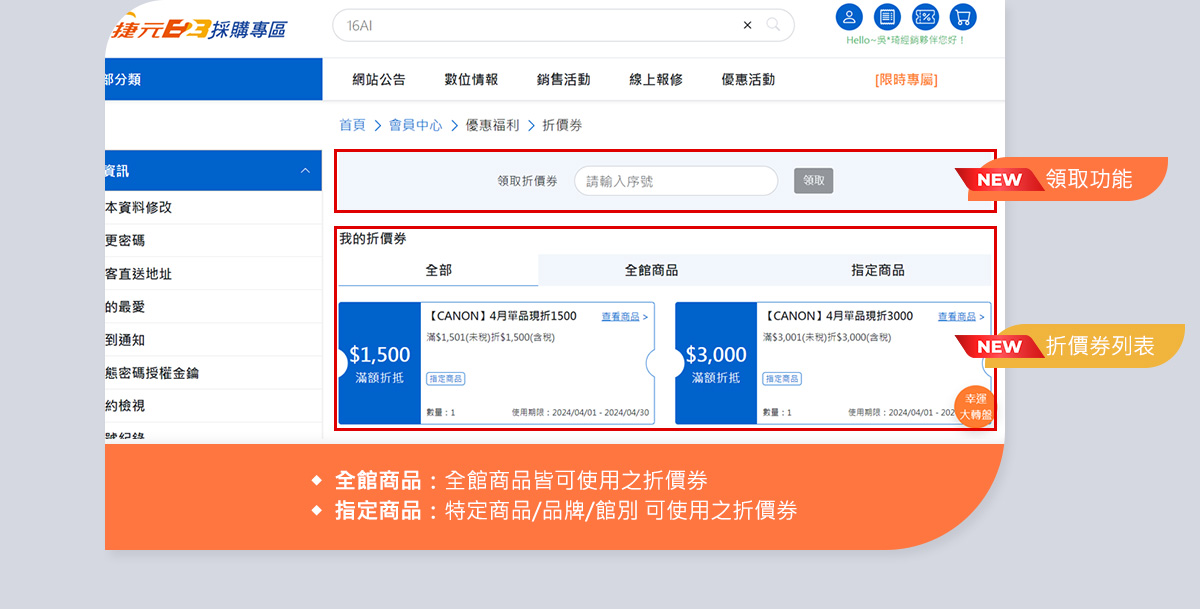Image resolution: width=1200 pixels, height=609 pixels.
Task: Open the discount coupon icon in the header
Action: click(x=925, y=17)
